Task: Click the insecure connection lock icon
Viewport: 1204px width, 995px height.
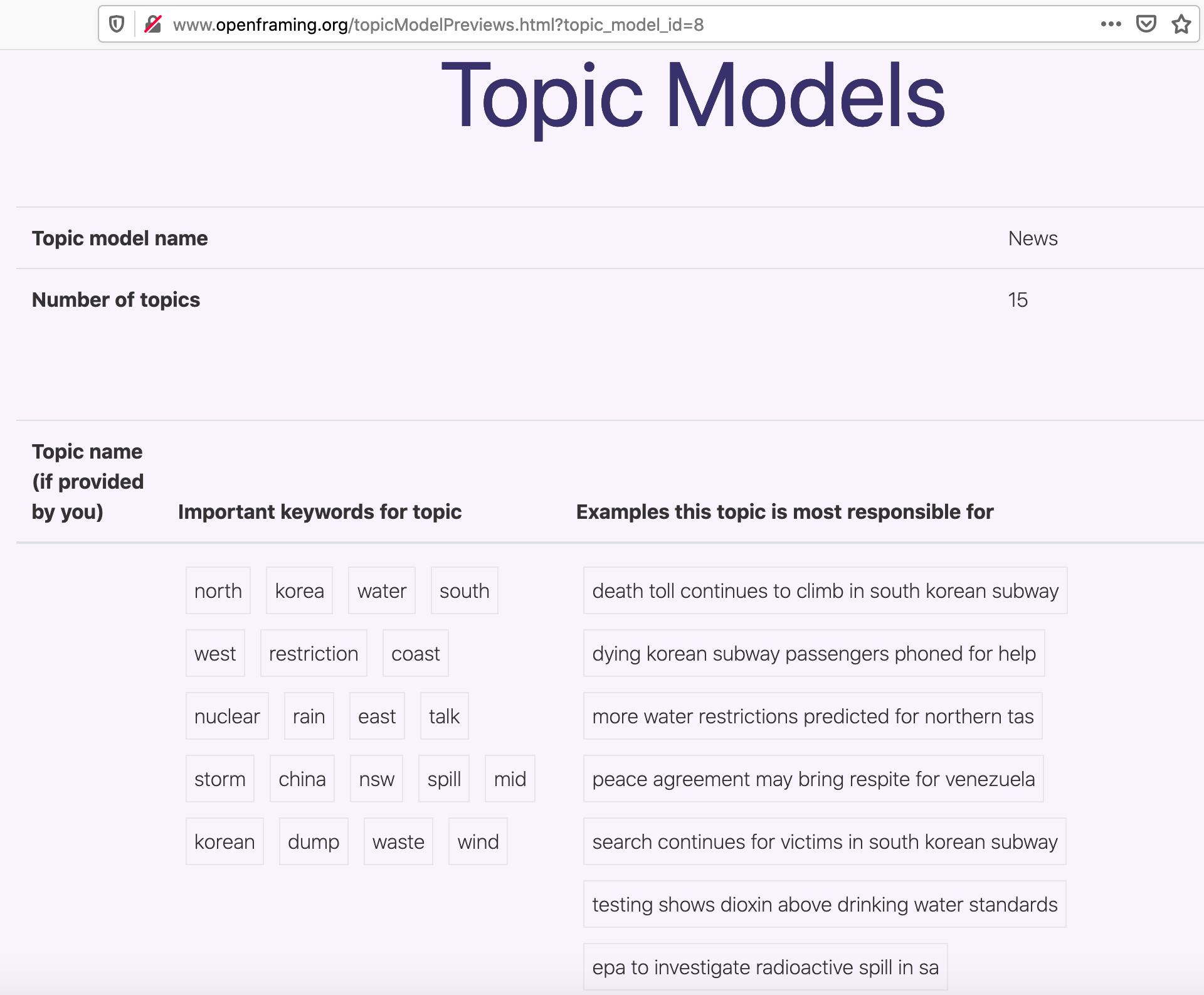Action: coord(153,24)
